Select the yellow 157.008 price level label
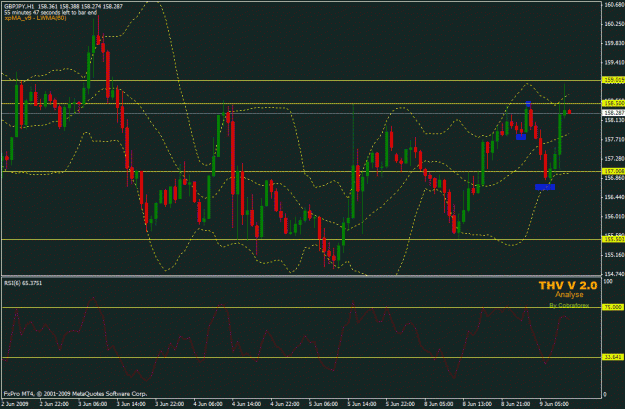Viewport: 625px width, 409px height. pos(613,171)
